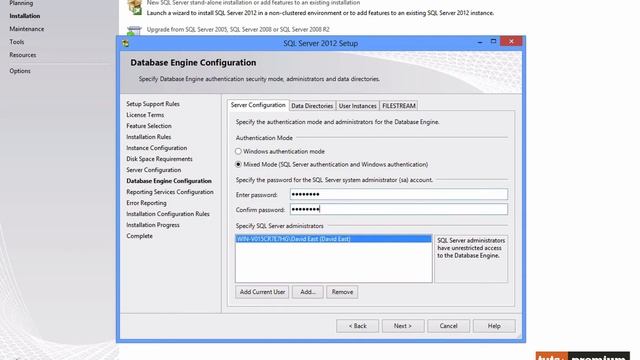Switch to the Server Configuration tab
Viewport: 640px width, 360px height.
tap(258, 105)
